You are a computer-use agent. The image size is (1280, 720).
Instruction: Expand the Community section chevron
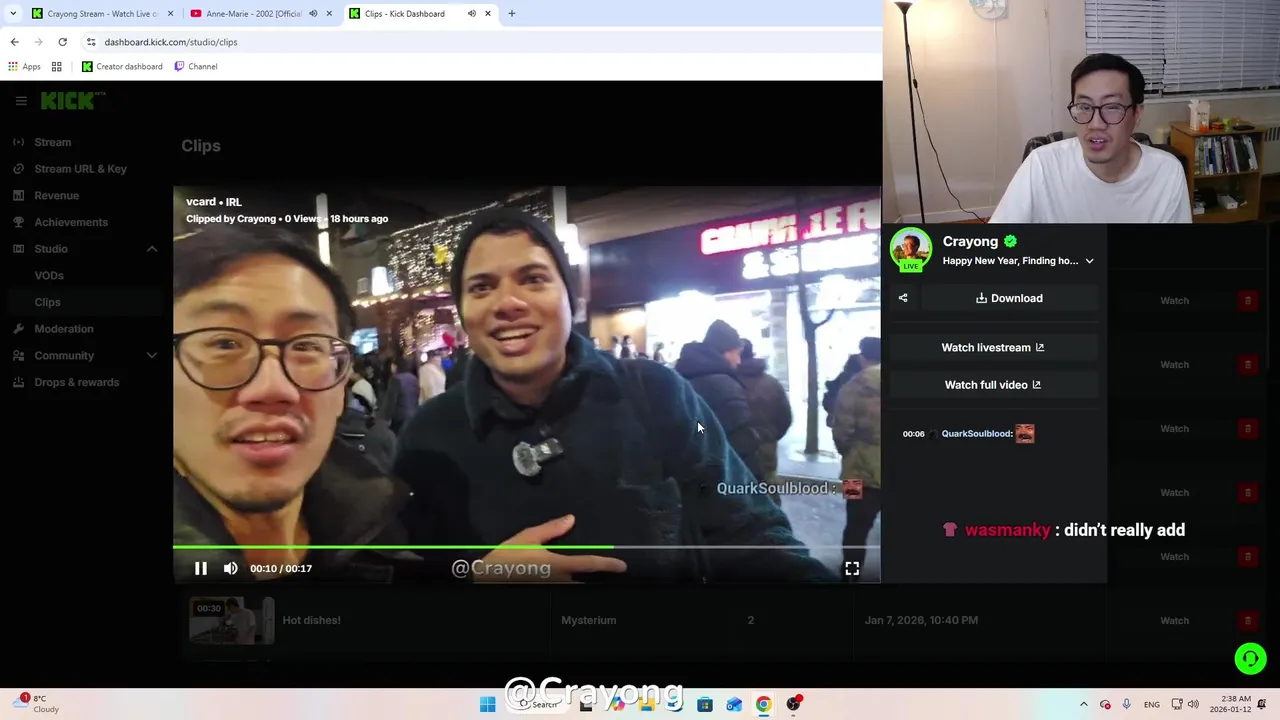click(152, 356)
